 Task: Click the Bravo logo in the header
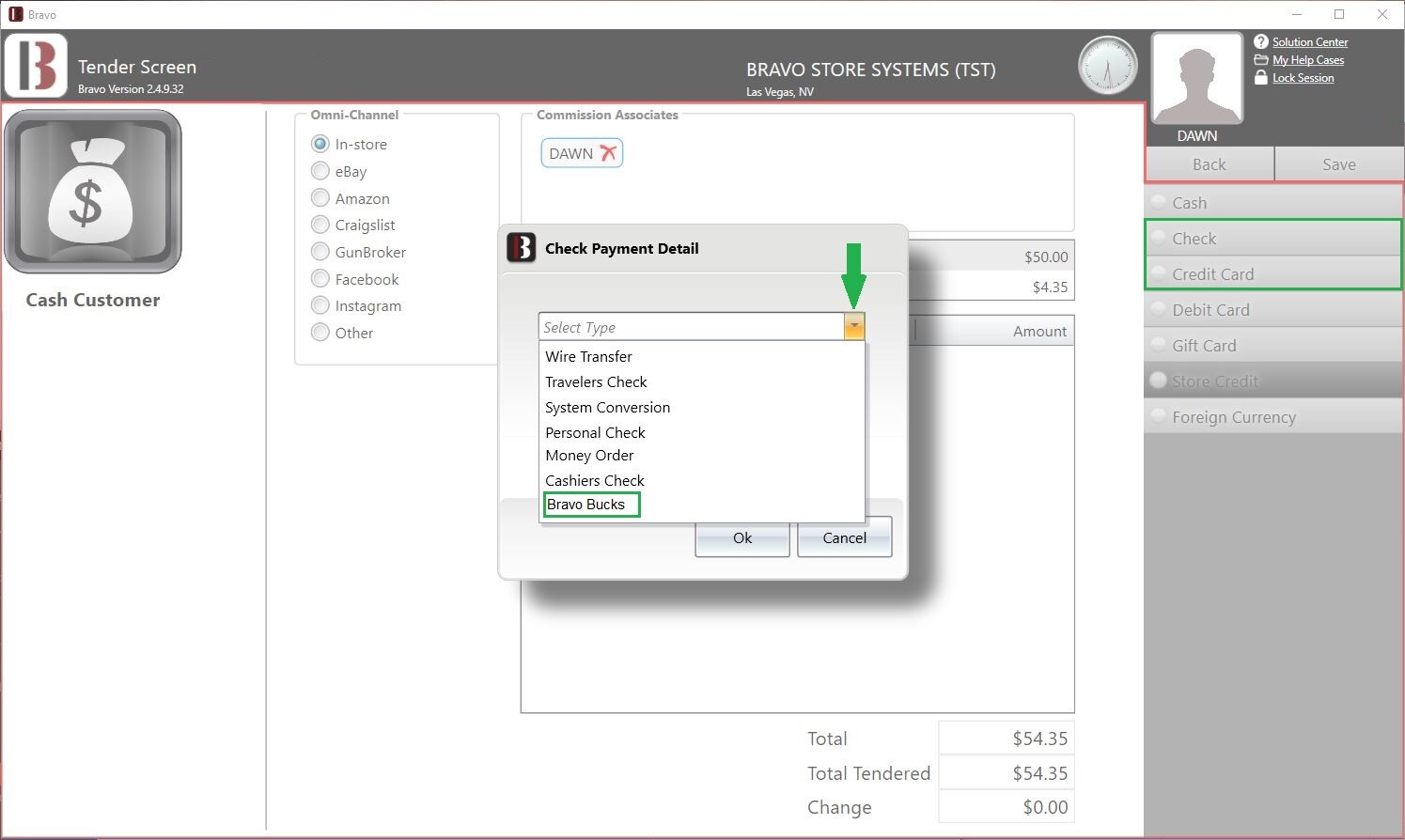click(36, 65)
